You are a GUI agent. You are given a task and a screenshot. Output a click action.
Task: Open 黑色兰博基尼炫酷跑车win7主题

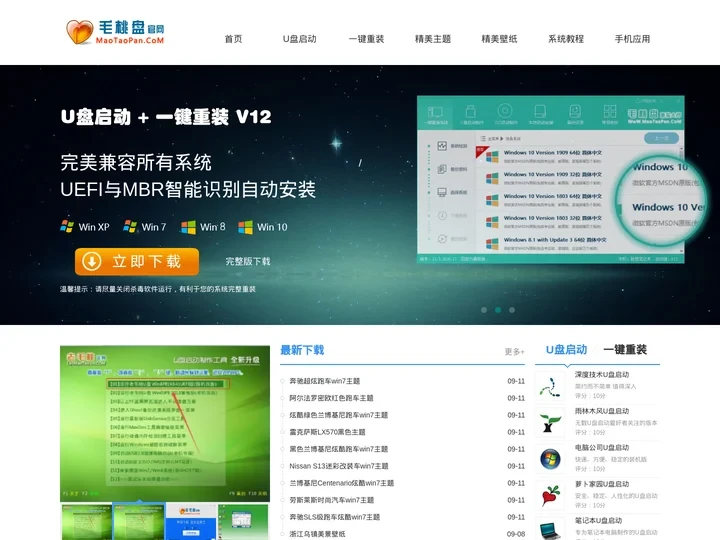(x=338, y=449)
